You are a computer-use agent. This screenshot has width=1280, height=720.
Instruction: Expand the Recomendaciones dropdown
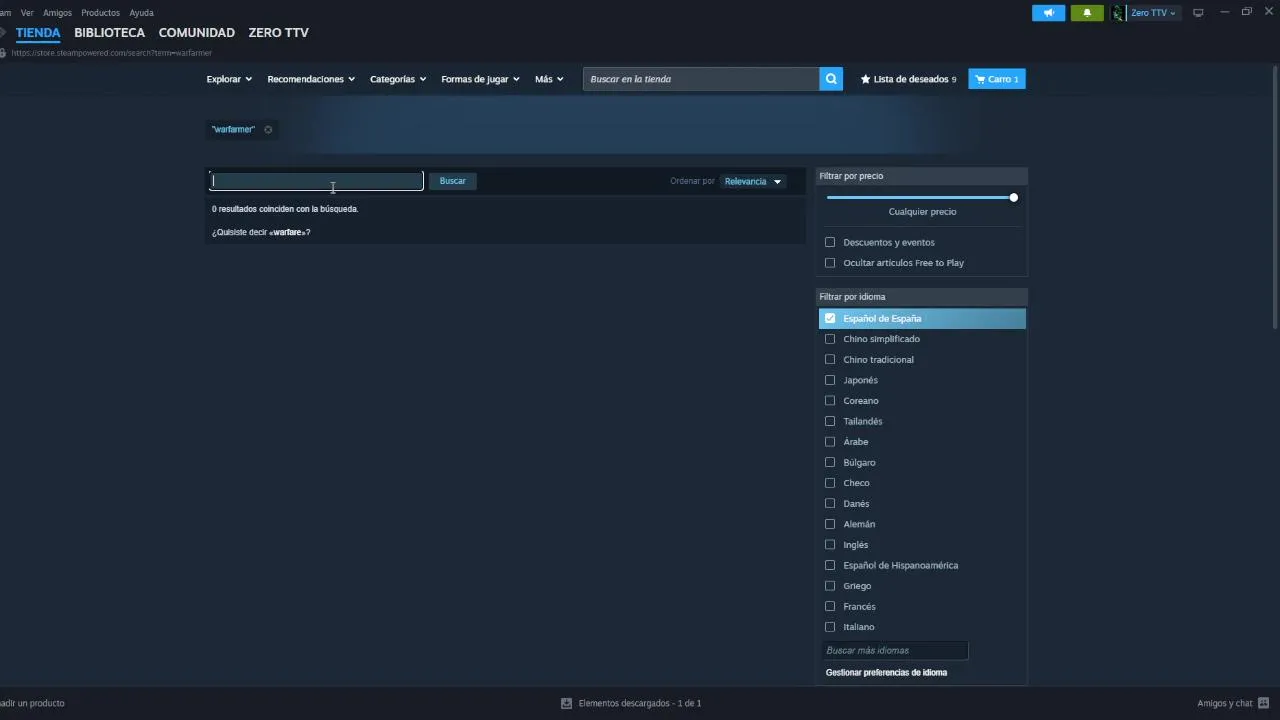click(x=311, y=79)
